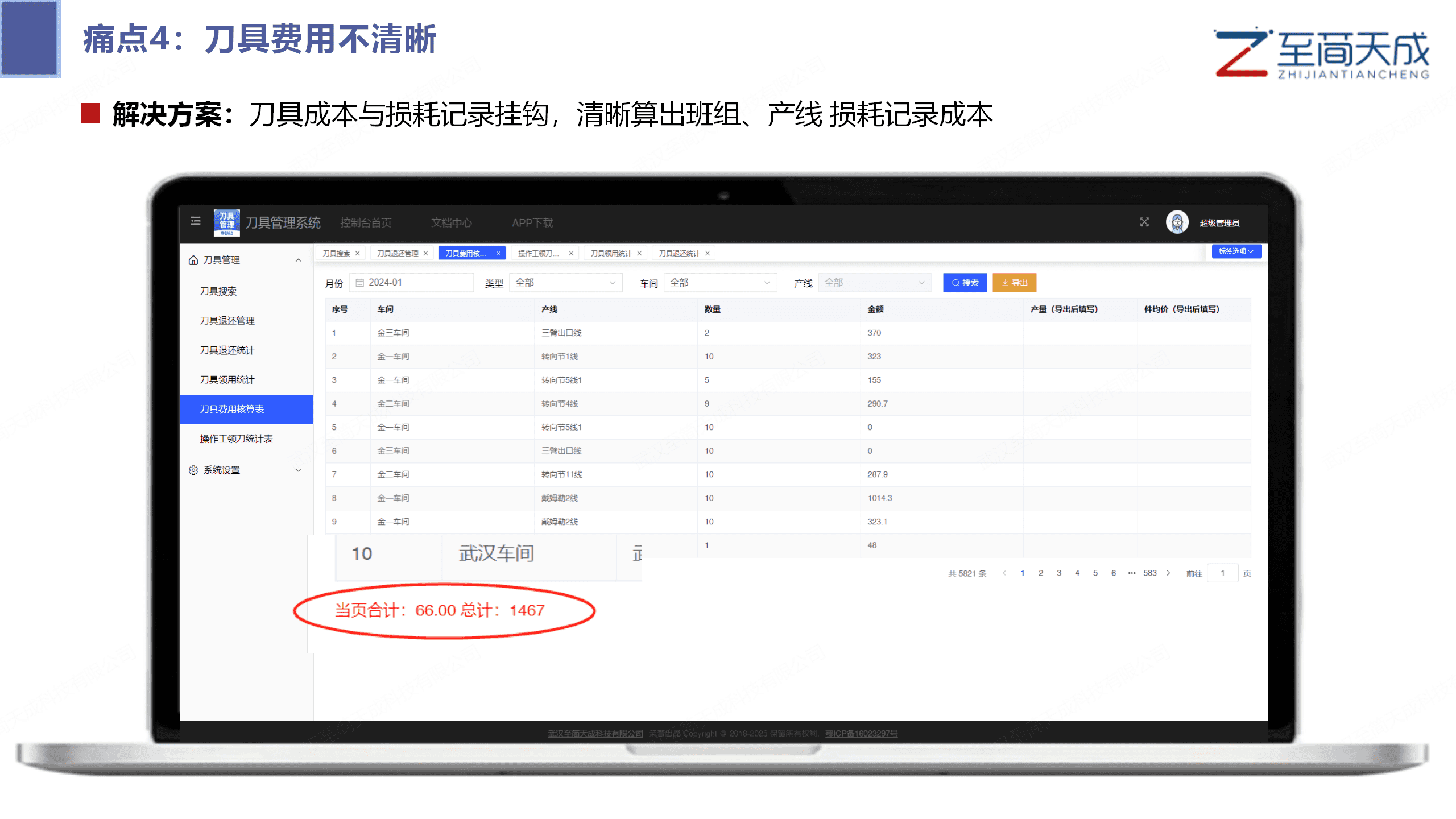The height and width of the screenshot is (819, 1456).
Task: Click the orange 导出 button
Action: [1014, 283]
